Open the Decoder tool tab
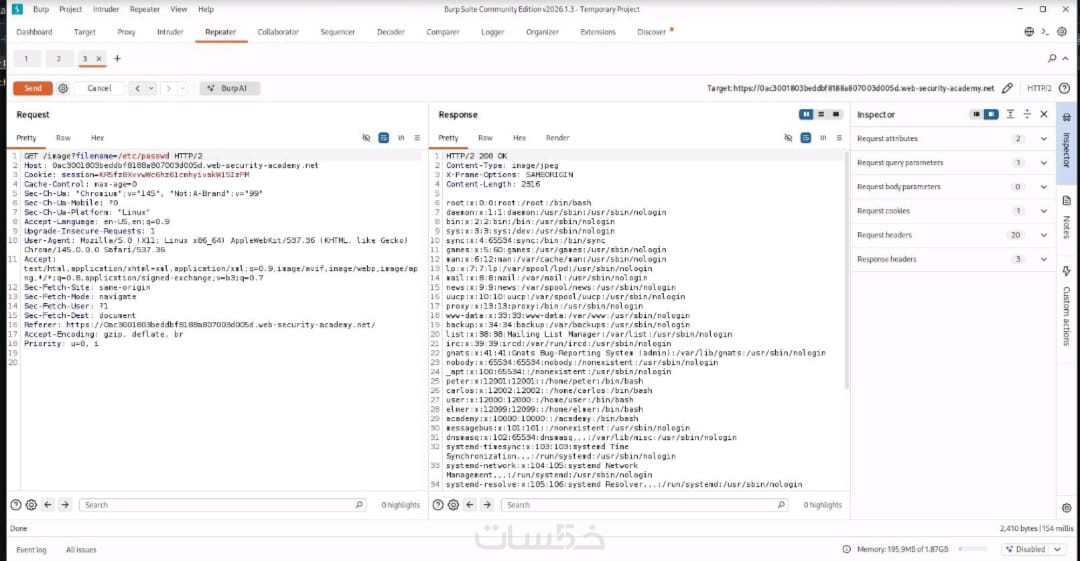 391,32
